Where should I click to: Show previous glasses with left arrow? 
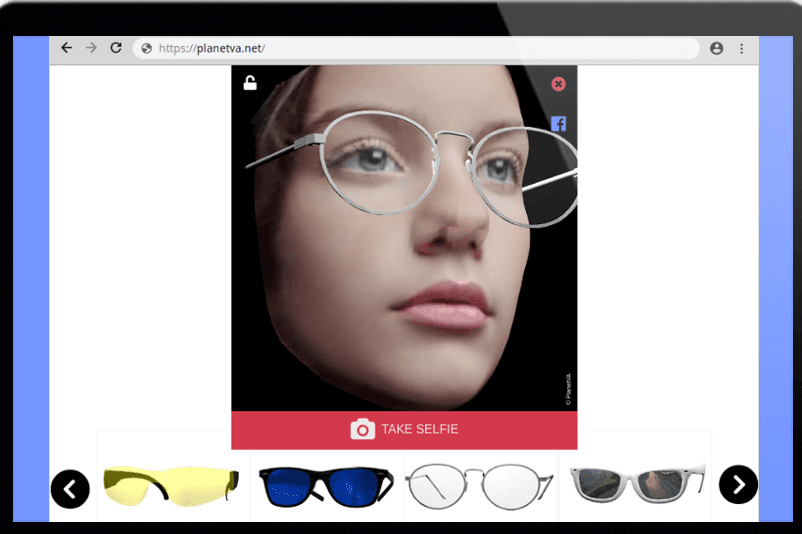(x=70, y=489)
